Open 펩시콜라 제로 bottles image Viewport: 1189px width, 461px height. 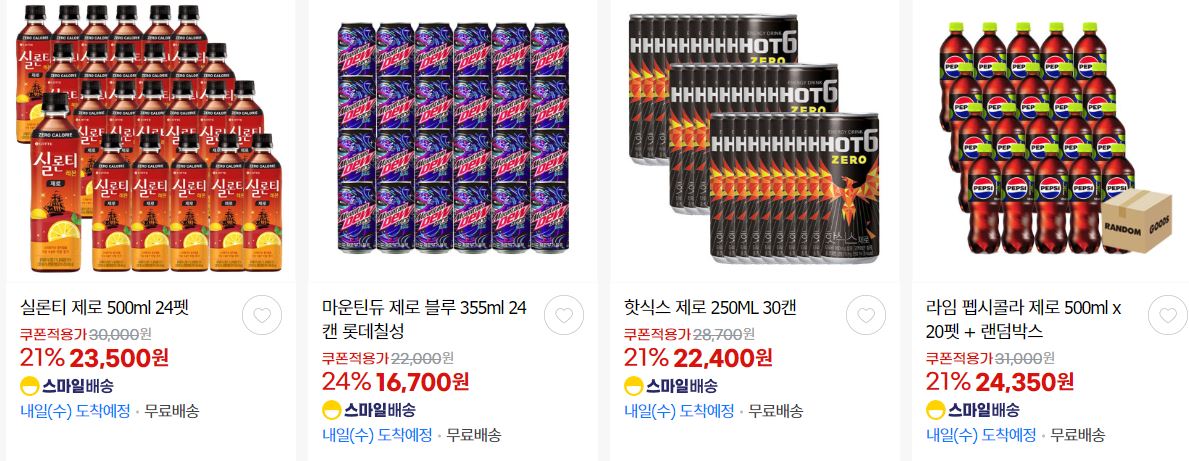coord(1056,138)
